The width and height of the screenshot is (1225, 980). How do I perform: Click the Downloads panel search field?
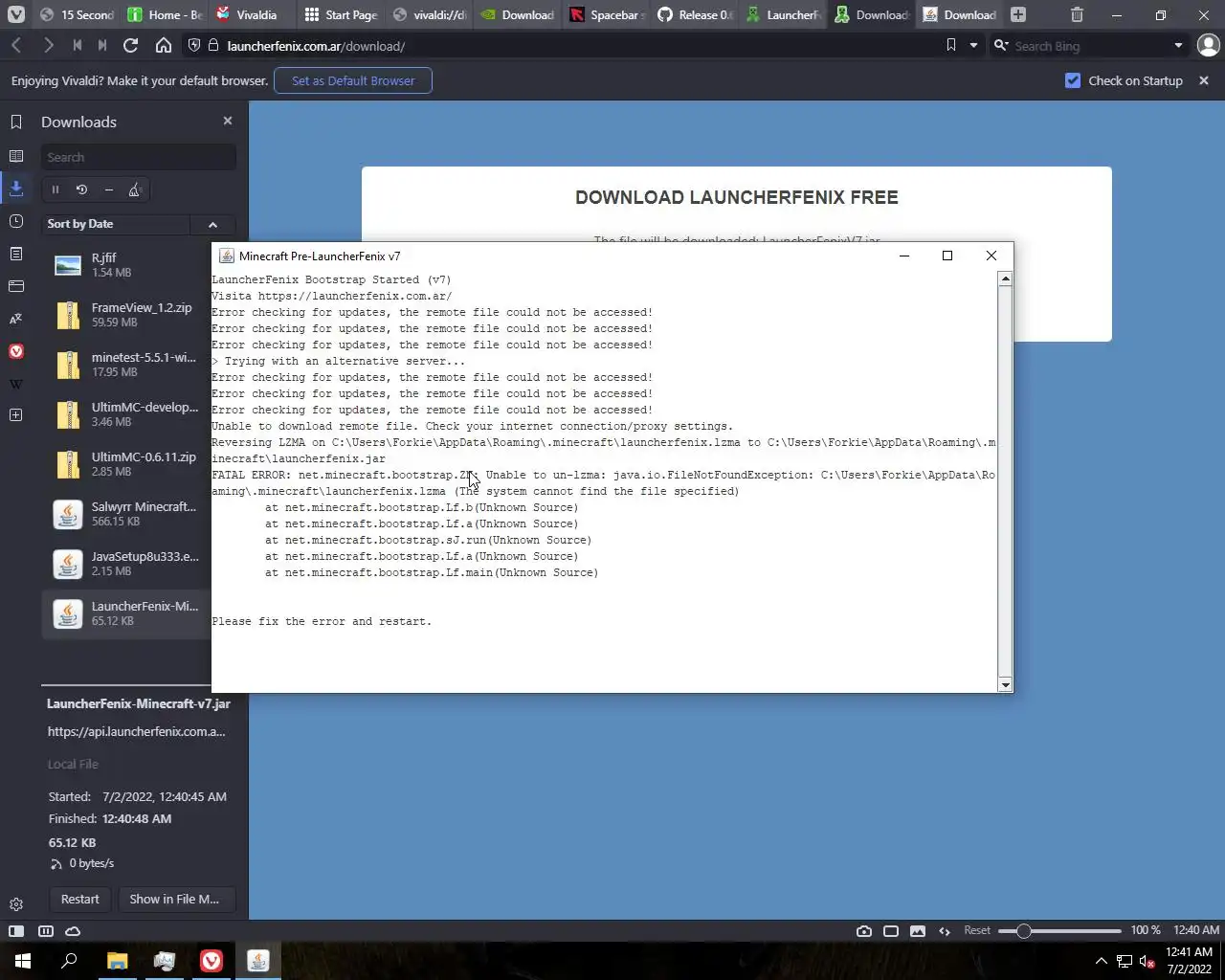coord(139,157)
